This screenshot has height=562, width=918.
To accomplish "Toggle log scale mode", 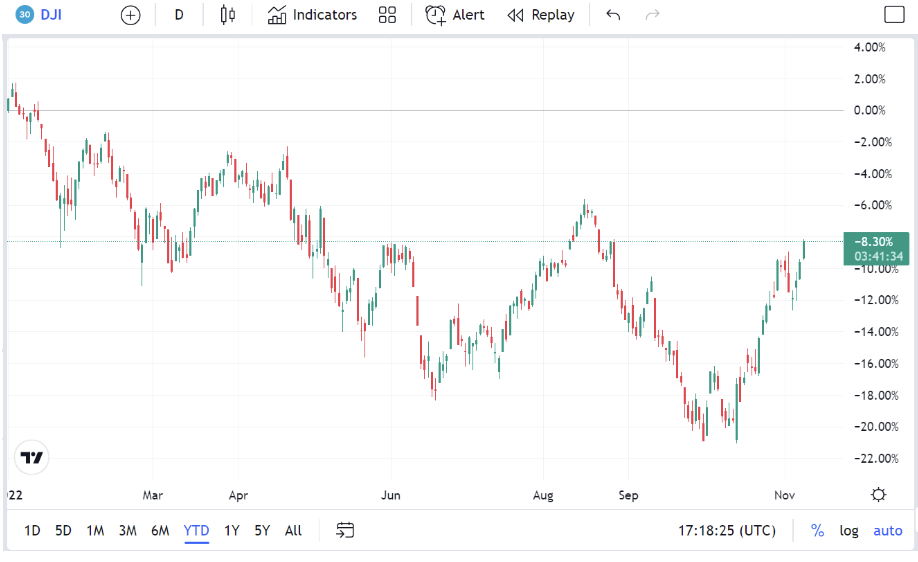I will (x=848, y=531).
